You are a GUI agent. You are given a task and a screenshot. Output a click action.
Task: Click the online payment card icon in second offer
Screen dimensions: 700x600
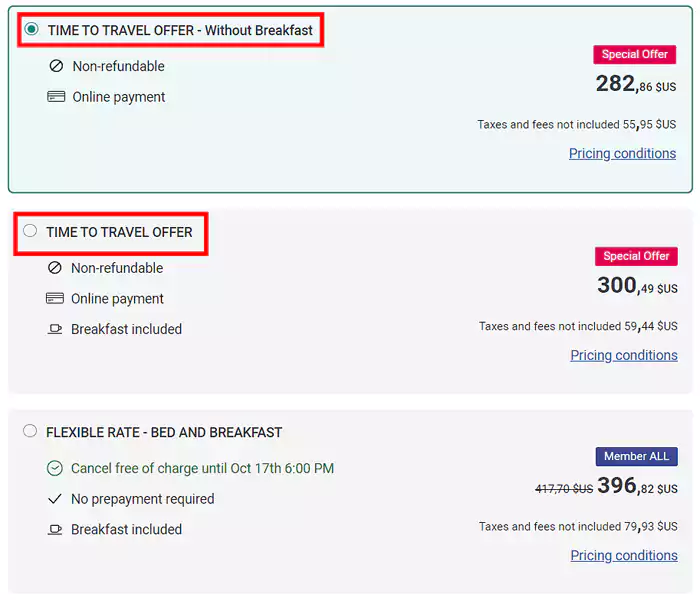tap(54, 298)
